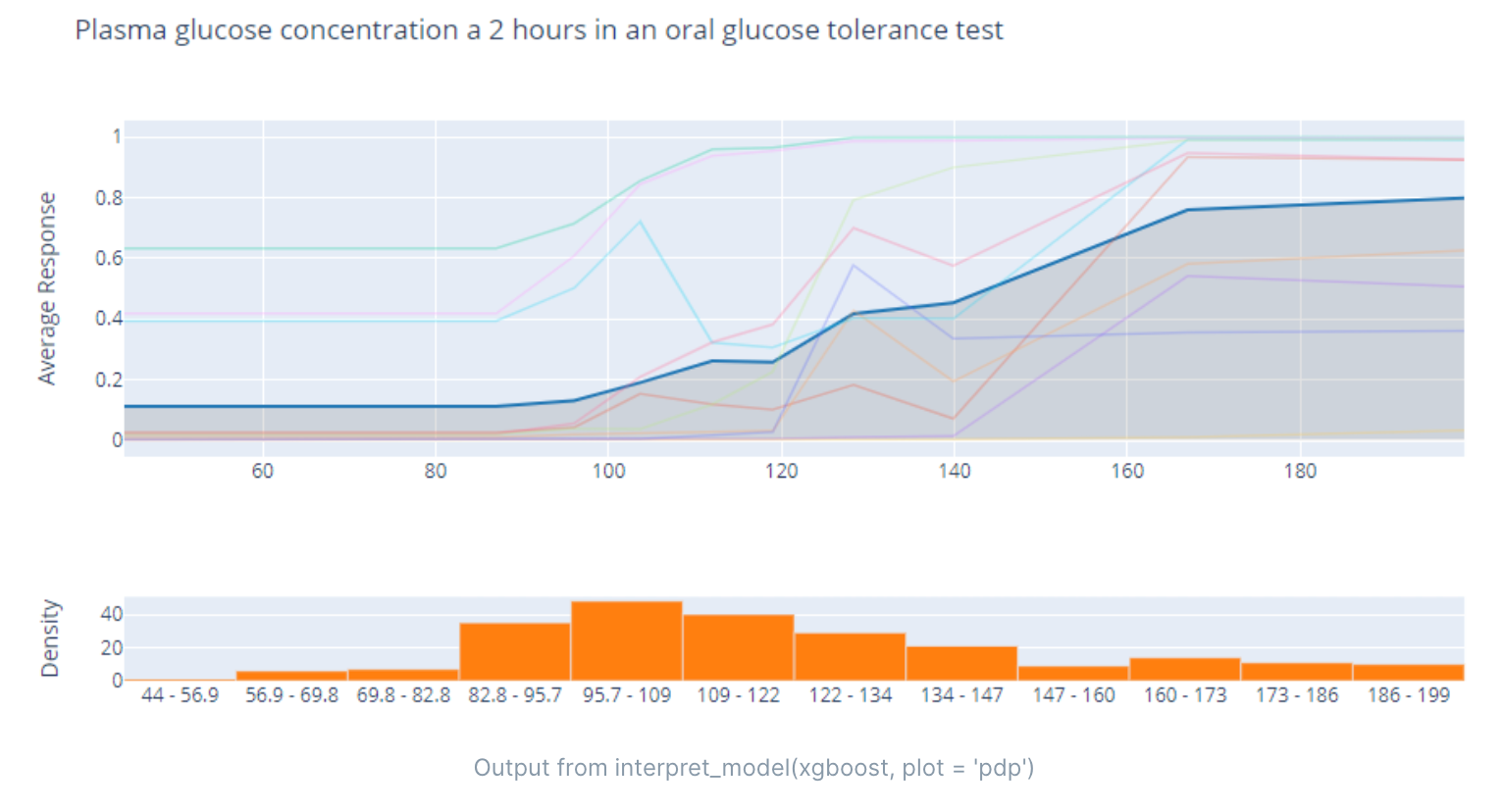Image resolution: width=1503 pixels, height=812 pixels.
Task: Click the Plasma glucose concentration chart title
Action: (539, 30)
